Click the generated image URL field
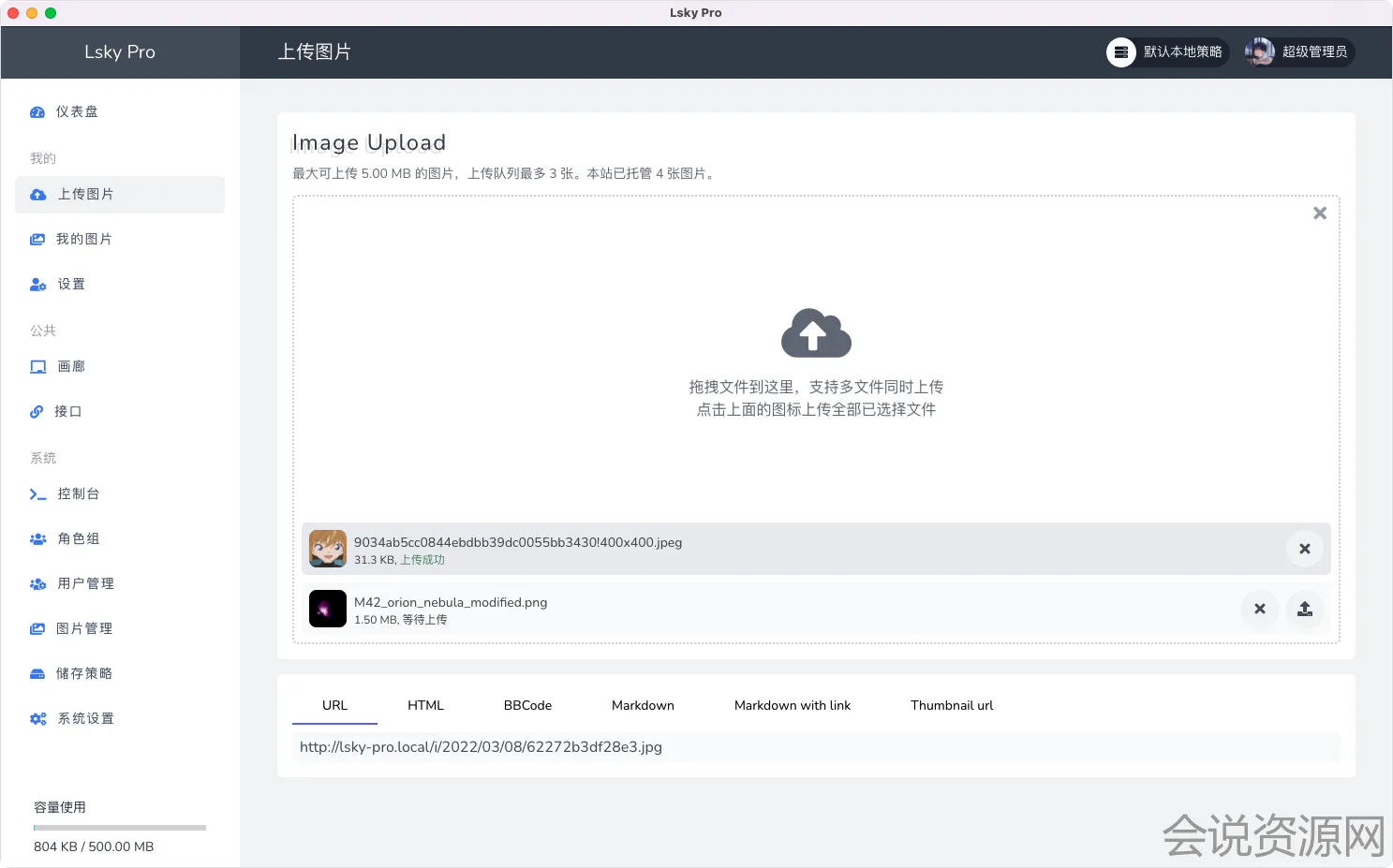Image resolution: width=1393 pixels, height=868 pixels. [815, 747]
